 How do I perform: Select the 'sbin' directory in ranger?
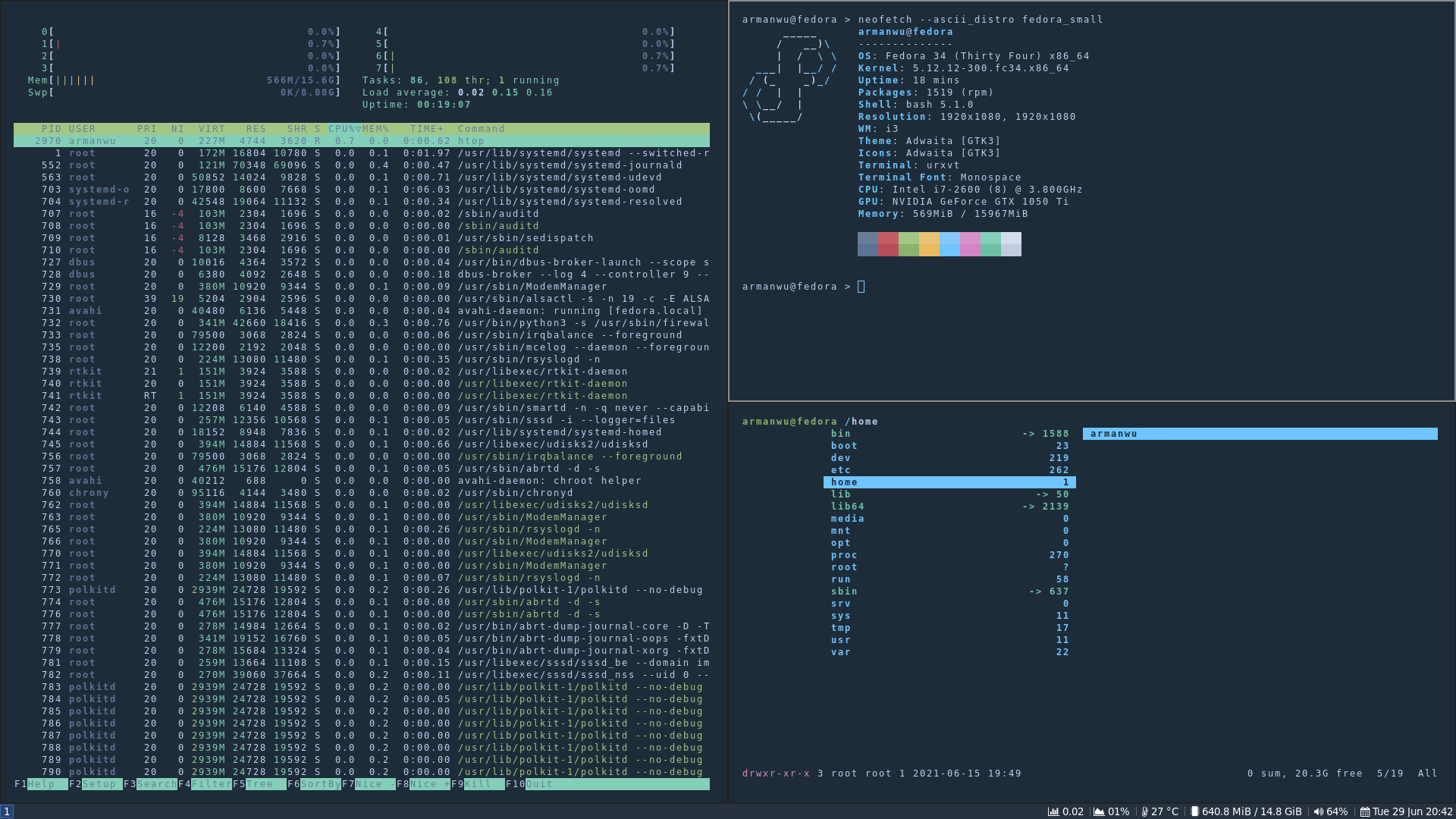point(949,591)
